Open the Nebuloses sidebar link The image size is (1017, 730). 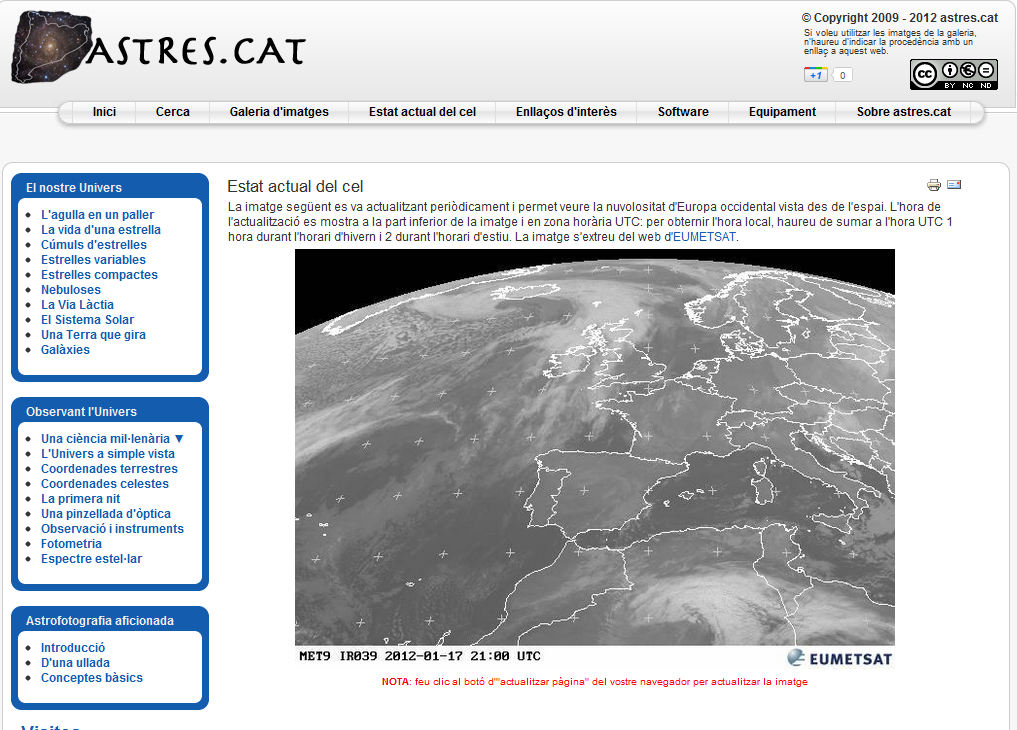pos(71,290)
